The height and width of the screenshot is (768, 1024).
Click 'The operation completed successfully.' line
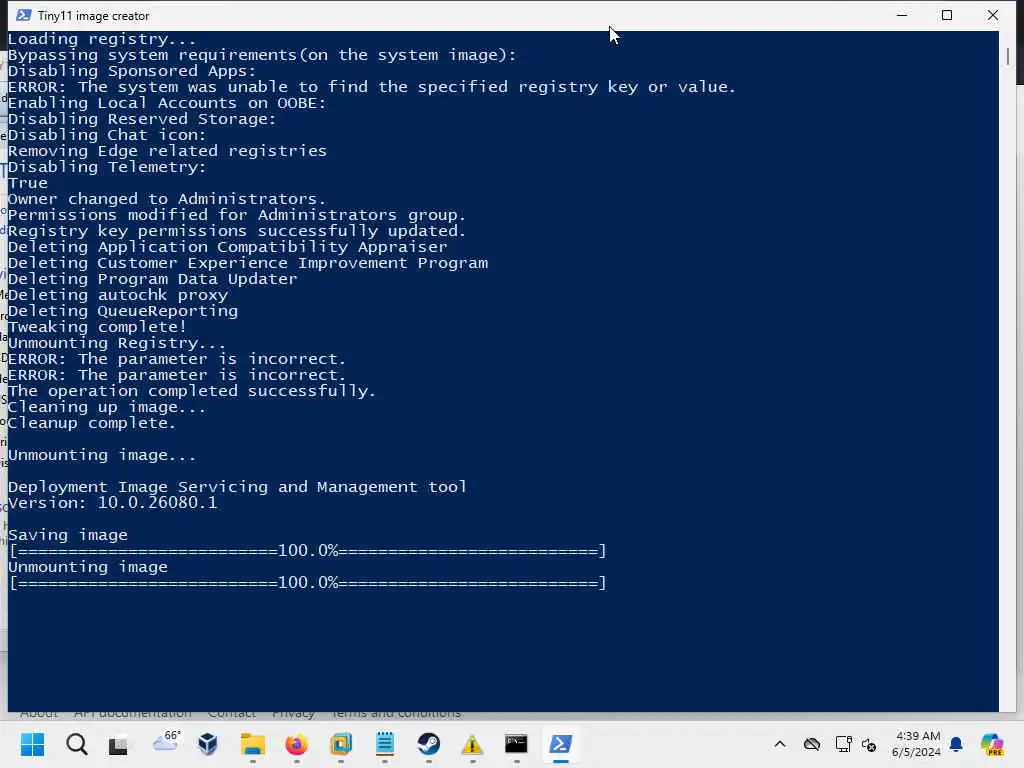[192, 391]
